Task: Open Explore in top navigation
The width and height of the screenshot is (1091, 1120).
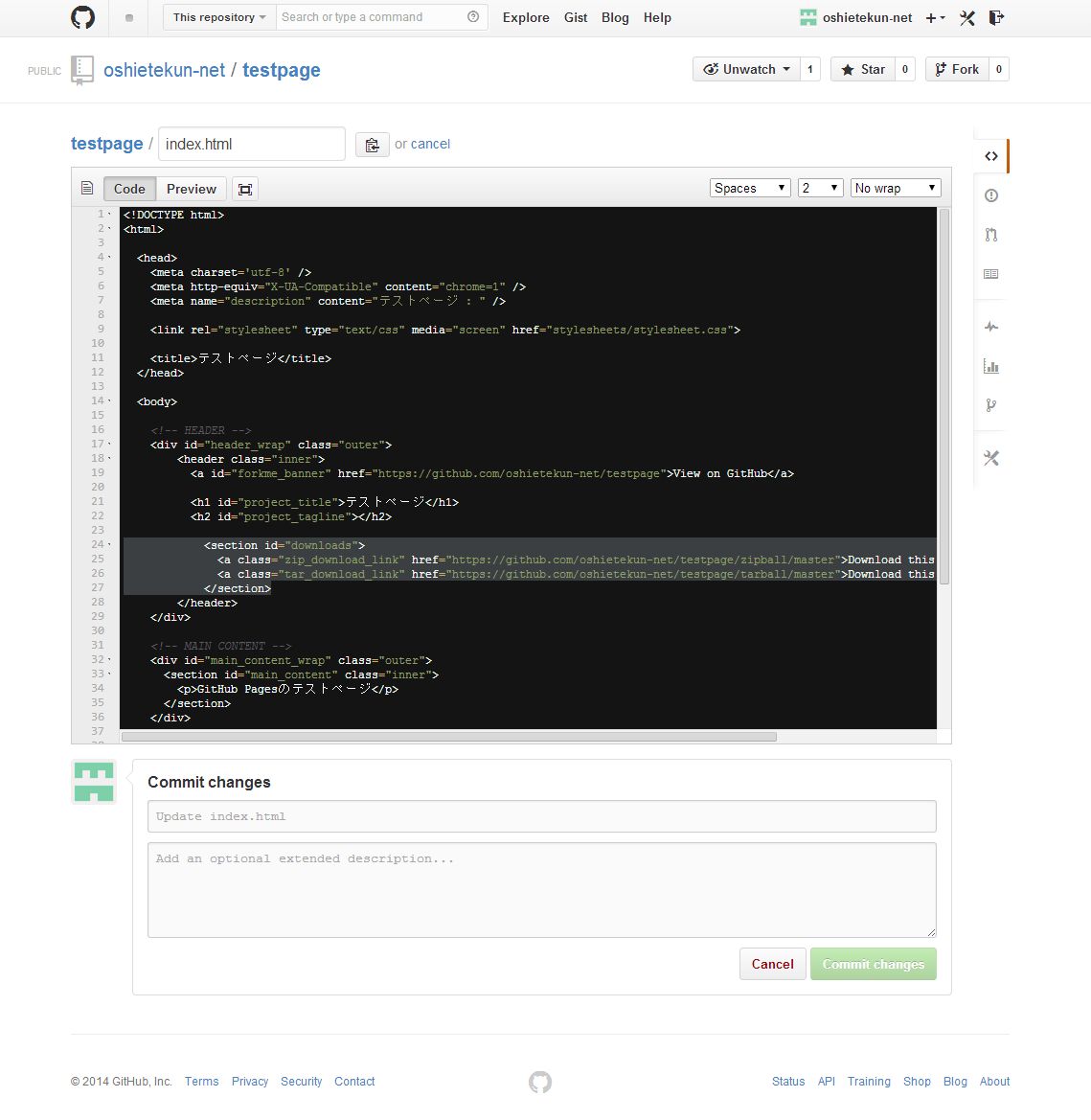Action: [526, 18]
